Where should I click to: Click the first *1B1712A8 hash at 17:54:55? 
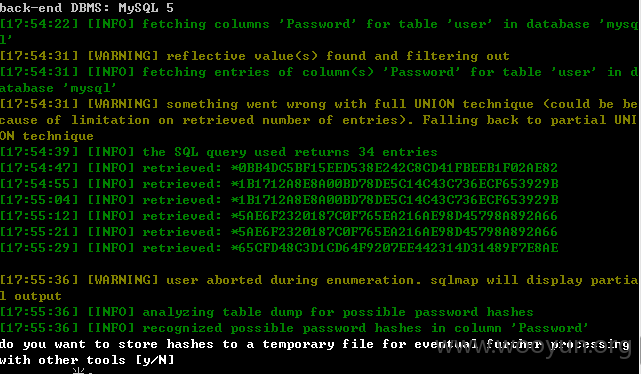pos(394,184)
